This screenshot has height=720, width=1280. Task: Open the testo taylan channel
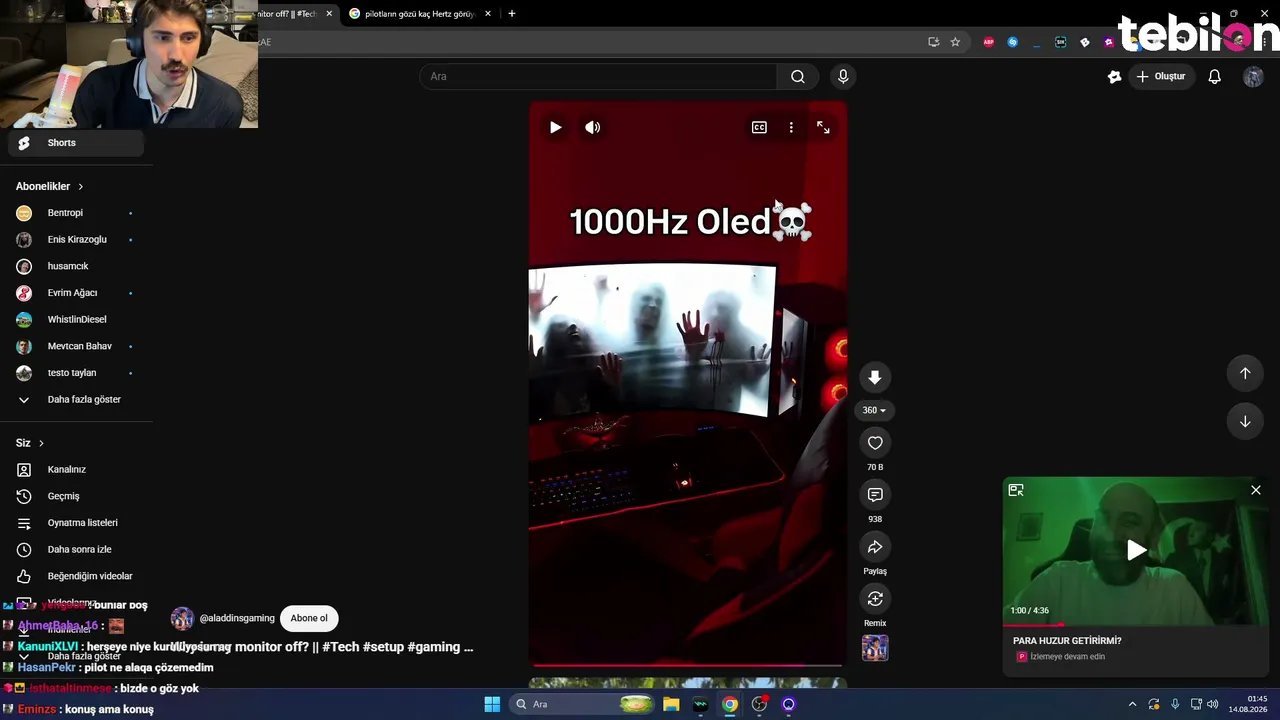pyautogui.click(x=76, y=373)
